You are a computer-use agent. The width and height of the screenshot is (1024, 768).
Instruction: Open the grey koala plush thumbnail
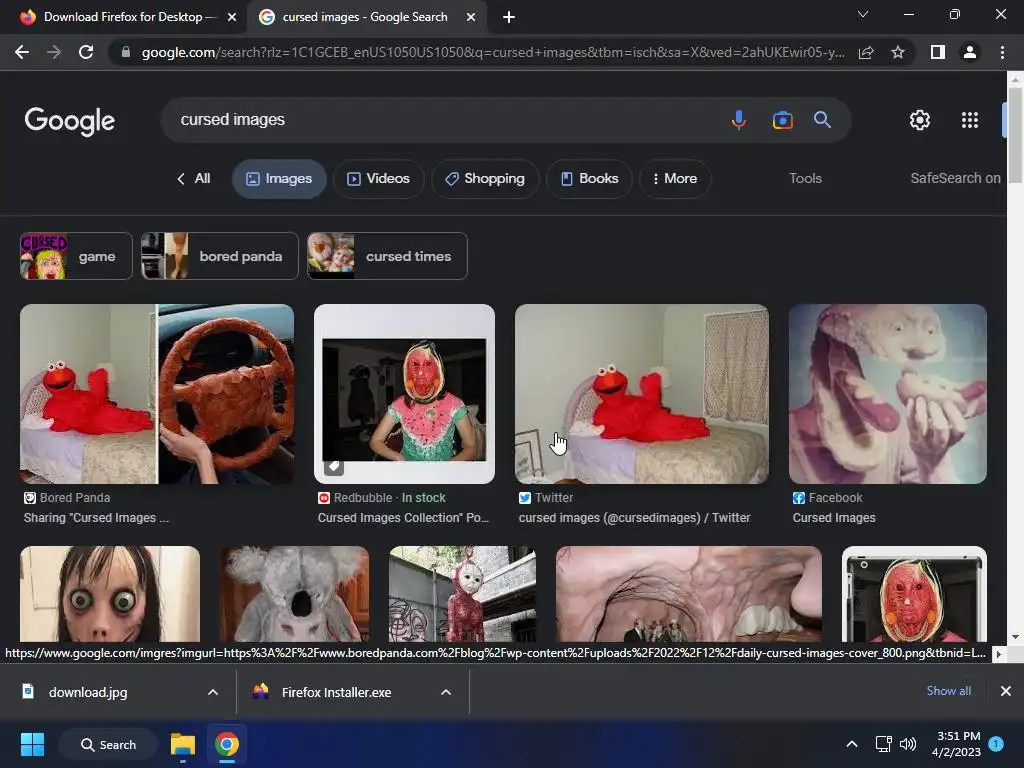295,594
